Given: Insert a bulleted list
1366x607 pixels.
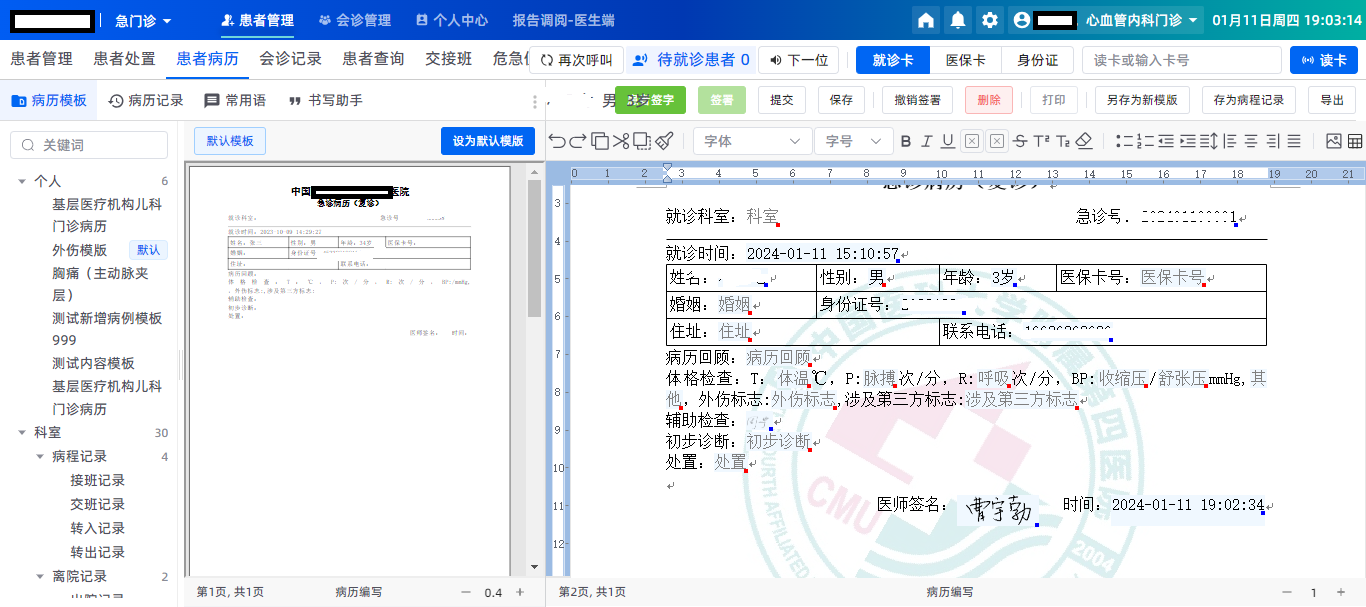Looking at the screenshot, I should [x=1124, y=141].
